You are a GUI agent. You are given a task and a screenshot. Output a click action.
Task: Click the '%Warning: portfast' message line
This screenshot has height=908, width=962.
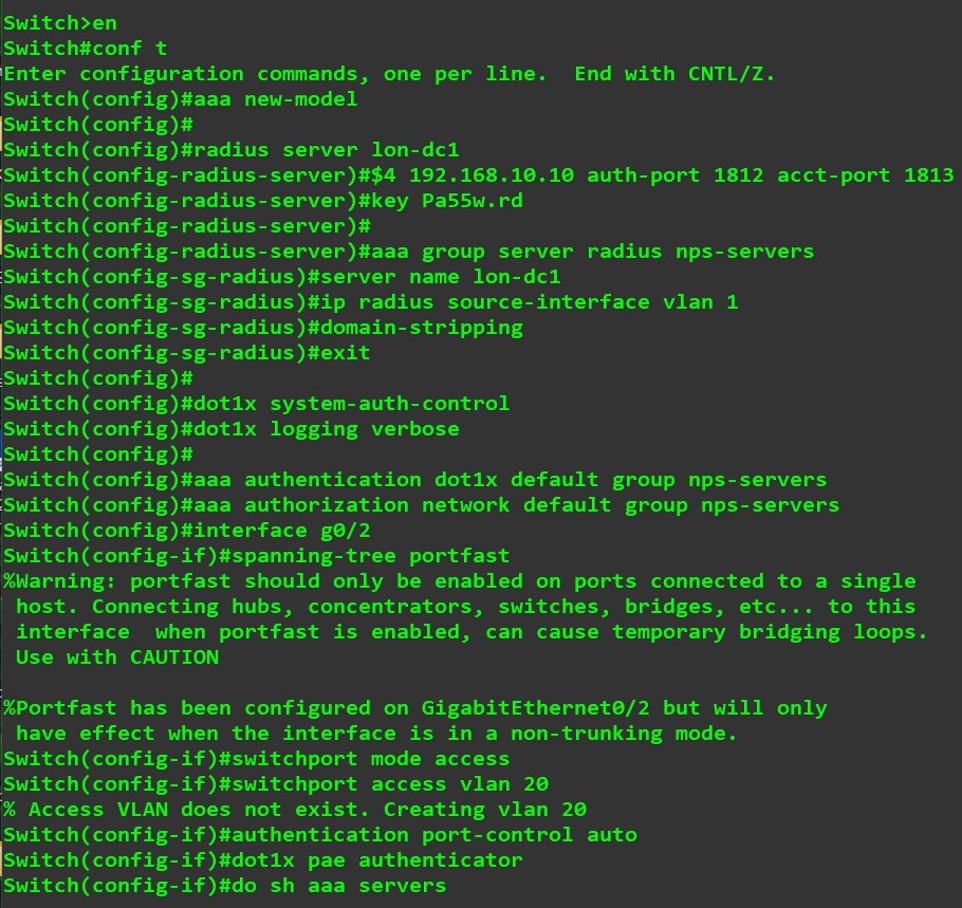coord(460,582)
